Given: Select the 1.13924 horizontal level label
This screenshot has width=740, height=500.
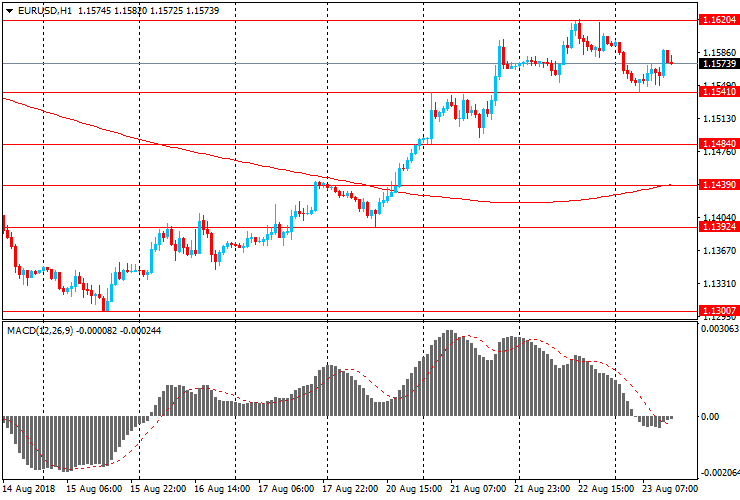Looking at the screenshot, I should 719,227.
